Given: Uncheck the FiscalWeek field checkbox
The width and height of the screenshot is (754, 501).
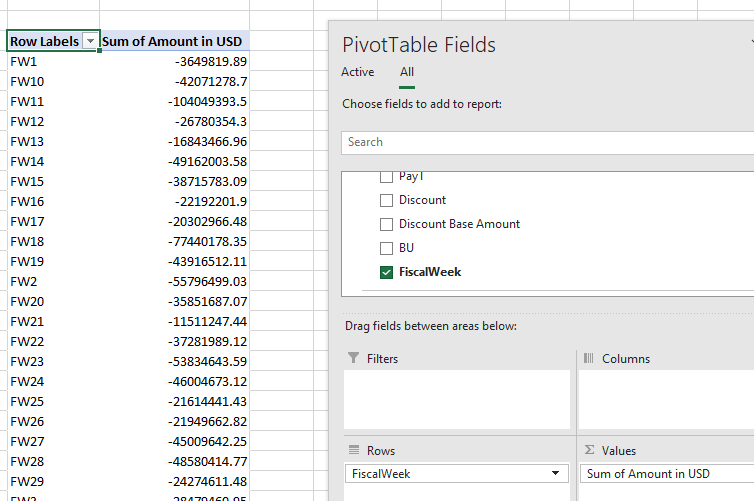Looking at the screenshot, I should point(387,272).
